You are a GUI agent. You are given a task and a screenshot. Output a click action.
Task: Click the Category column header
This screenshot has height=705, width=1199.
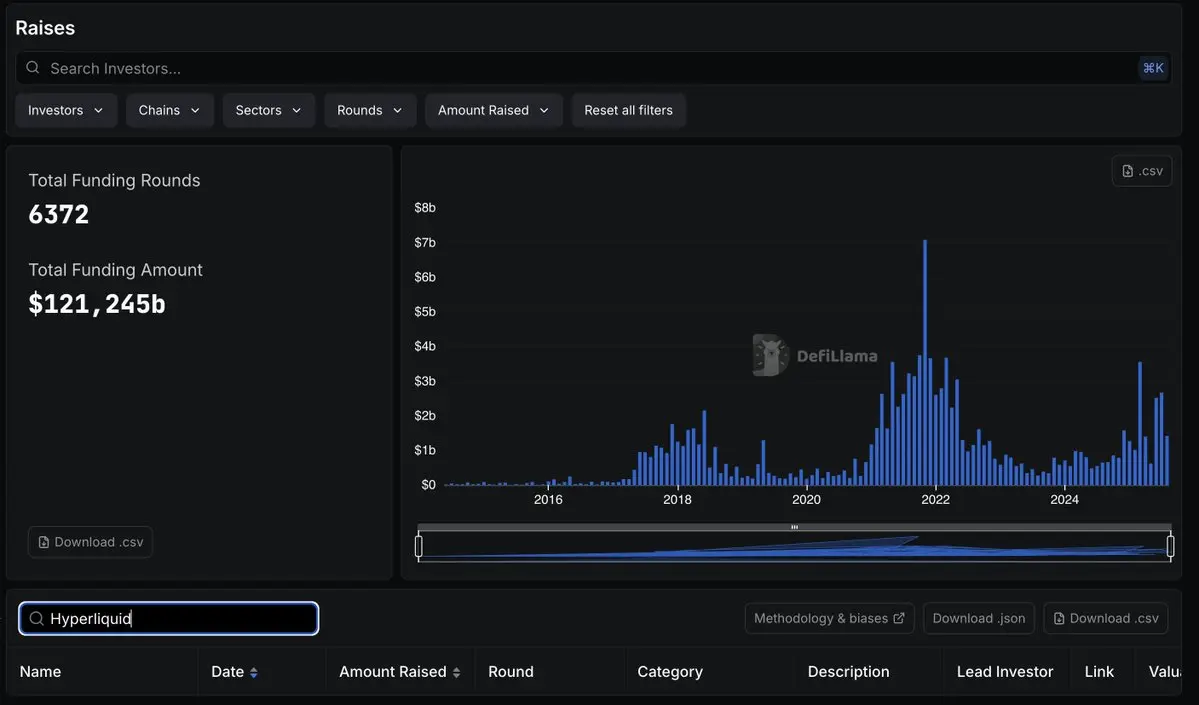tap(670, 671)
